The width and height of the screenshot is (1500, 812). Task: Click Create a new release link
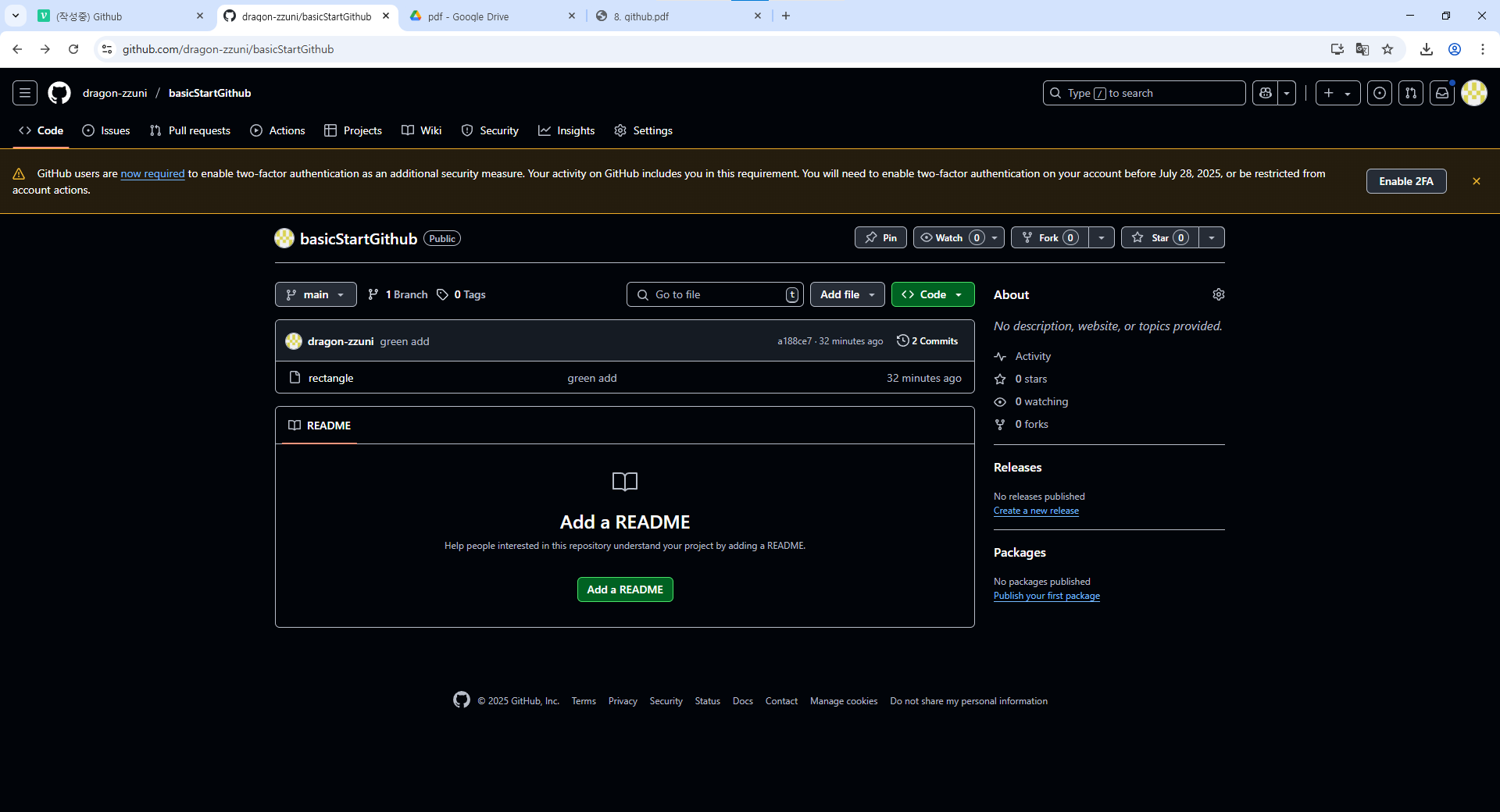[x=1036, y=511]
